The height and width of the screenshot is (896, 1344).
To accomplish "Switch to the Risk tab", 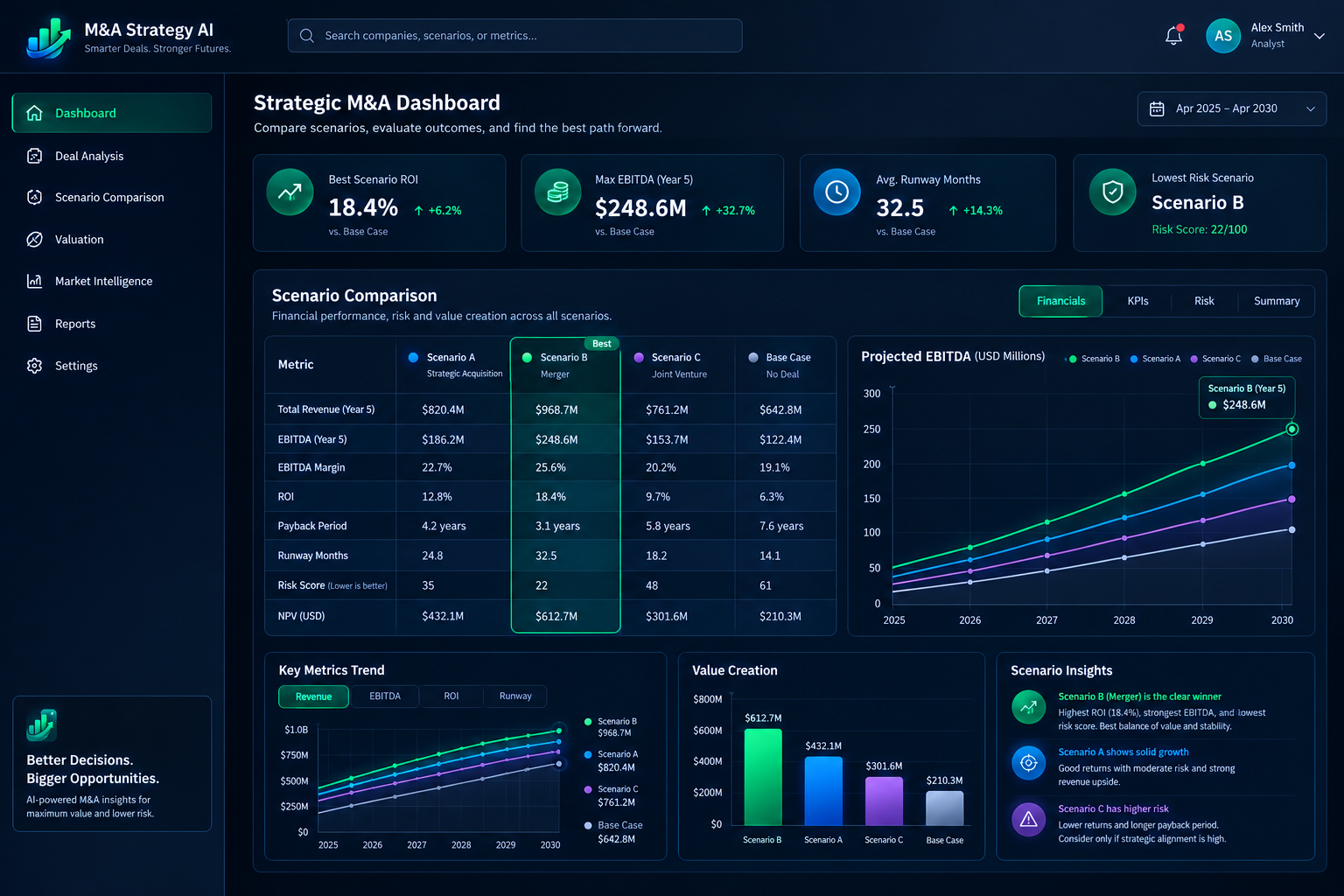I will coord(1204,301).
